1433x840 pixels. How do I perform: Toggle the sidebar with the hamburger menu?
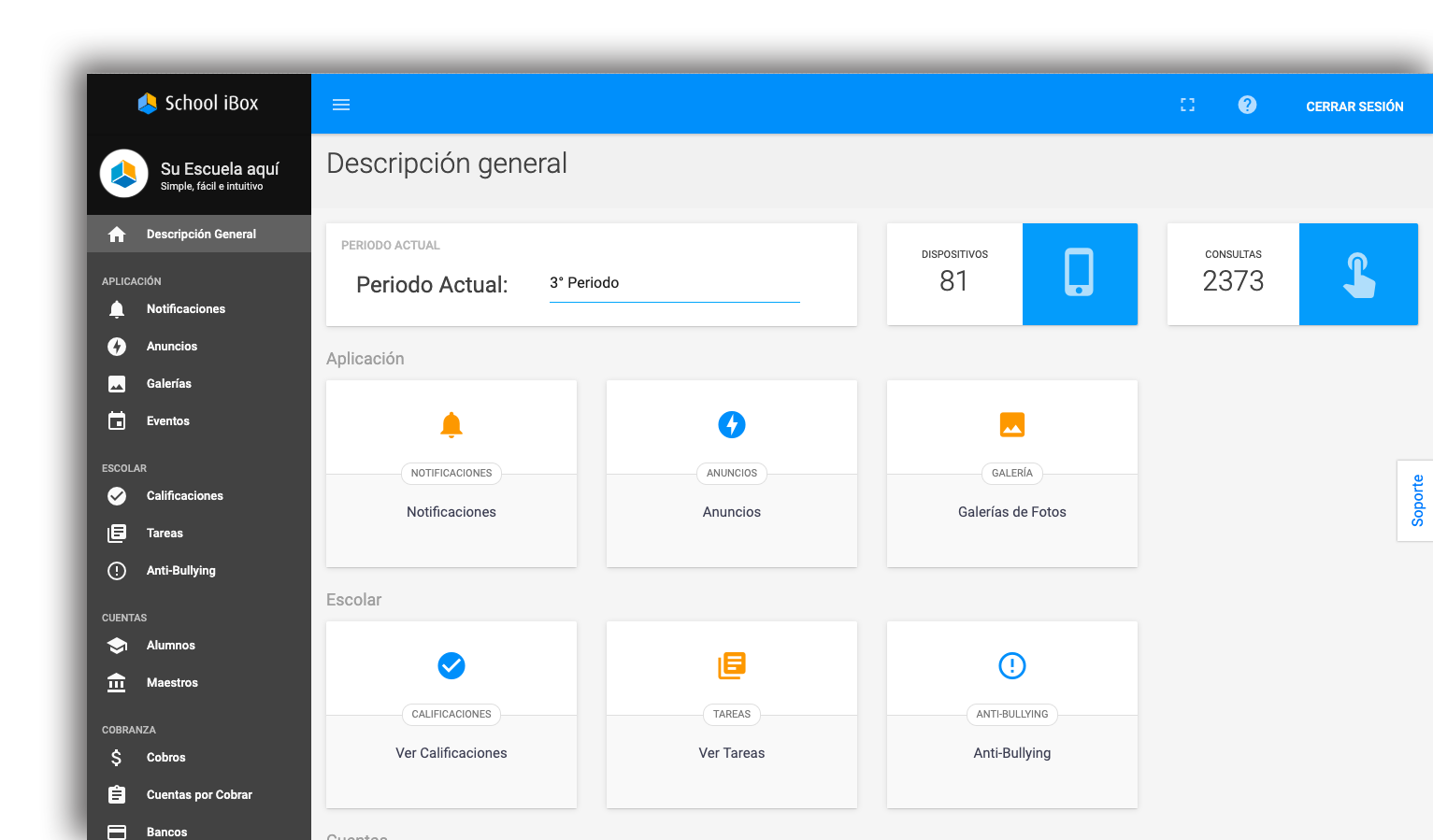[340, 105]
